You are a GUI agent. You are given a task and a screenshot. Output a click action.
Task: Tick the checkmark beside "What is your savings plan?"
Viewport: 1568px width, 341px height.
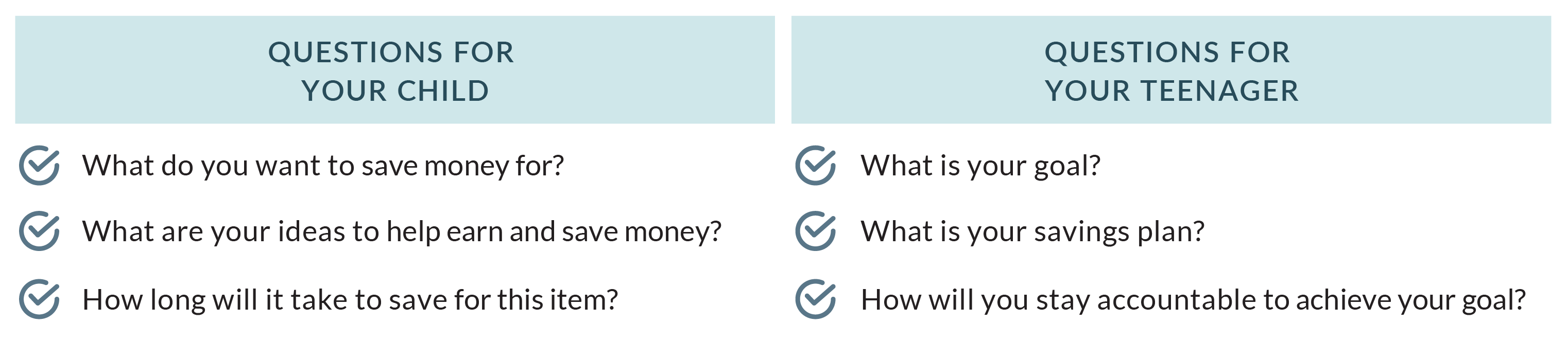[x=816, y=231]
